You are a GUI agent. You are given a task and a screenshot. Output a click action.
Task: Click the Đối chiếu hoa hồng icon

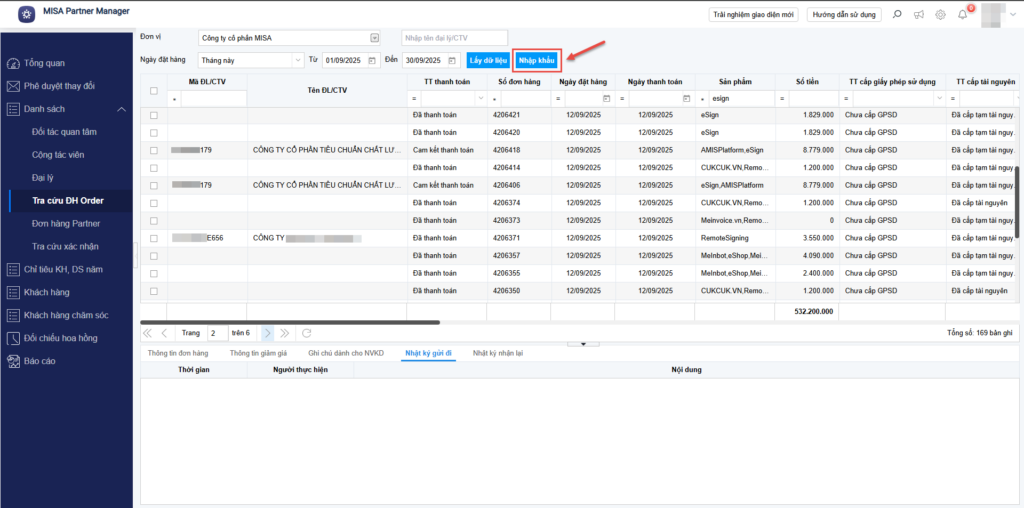click(x=12, y=338)
